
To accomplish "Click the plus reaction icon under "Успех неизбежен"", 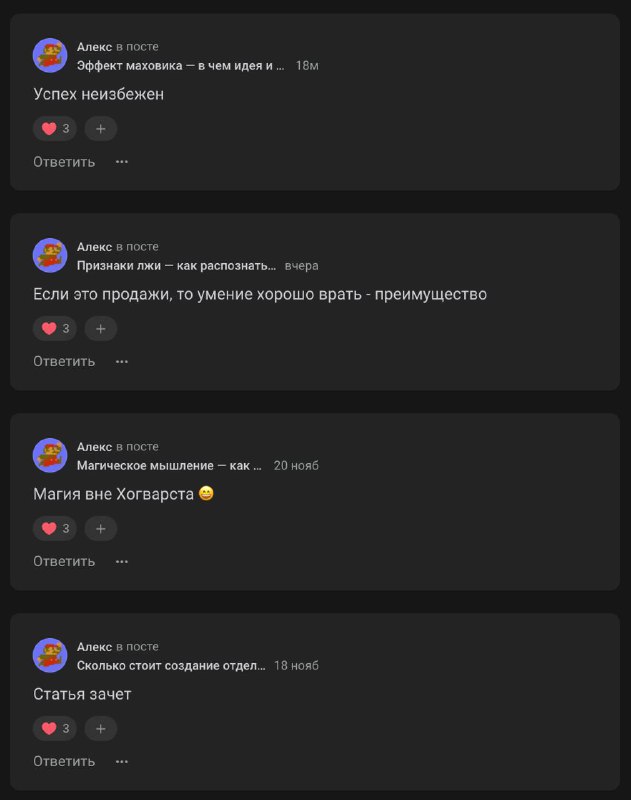I will click(100, 128).
